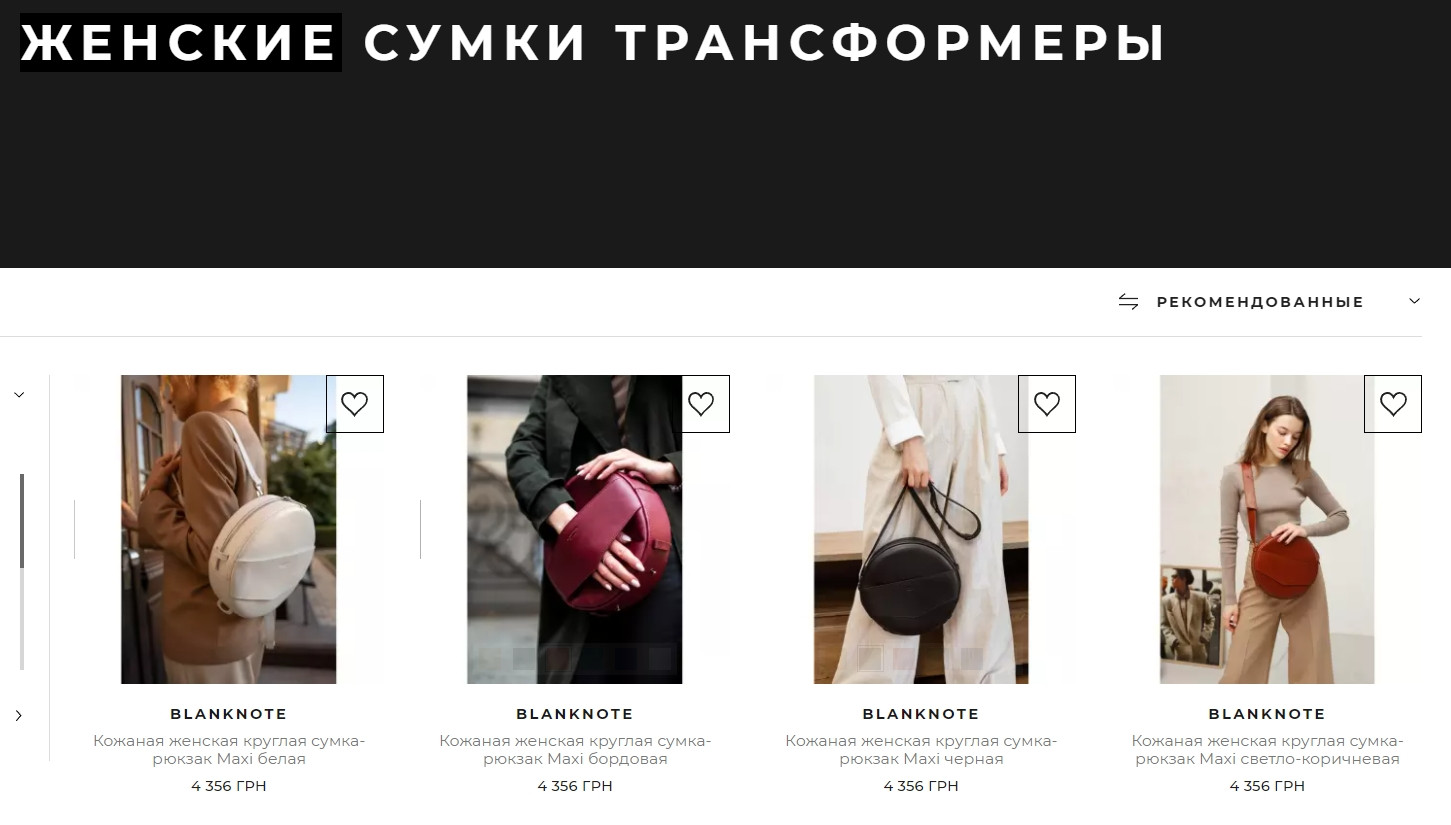Select the outlined color swatch on black bag image
Image resolution: width=1451 pixels, height=825 pixels.
tap(871, 658)
